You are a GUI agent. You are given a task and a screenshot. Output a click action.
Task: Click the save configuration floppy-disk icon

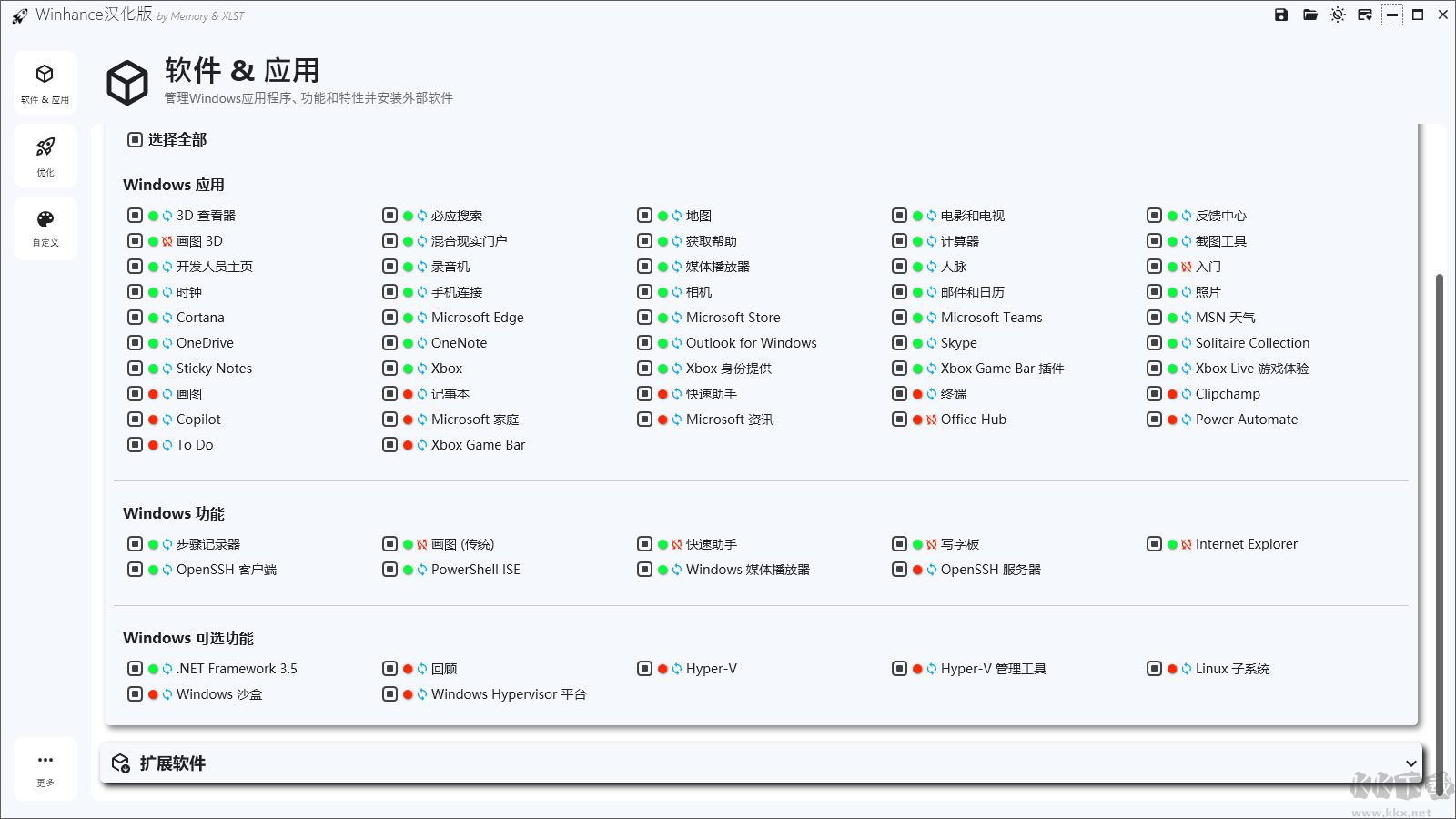point(1281,15)
